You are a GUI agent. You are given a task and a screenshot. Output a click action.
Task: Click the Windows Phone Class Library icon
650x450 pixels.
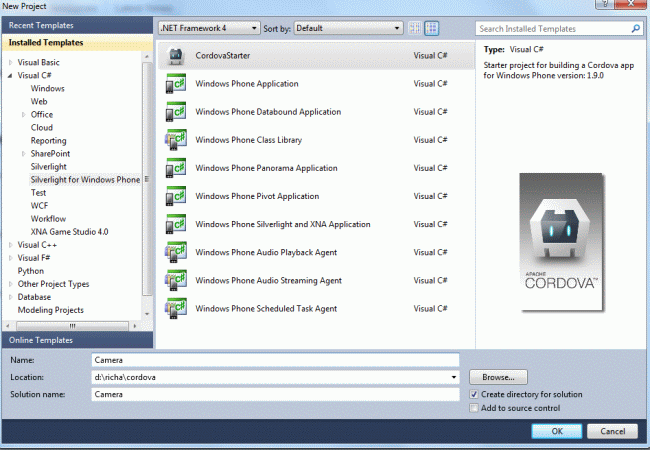176,140
